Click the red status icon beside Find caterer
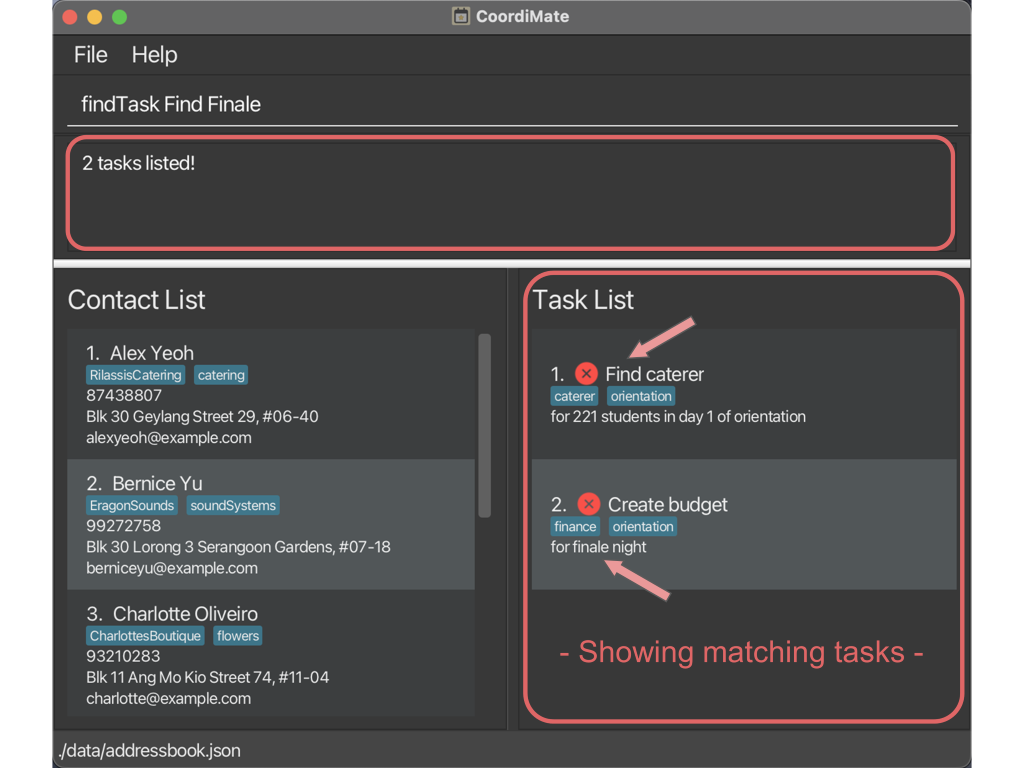The image size is (1024, 768). click(586, 374)
